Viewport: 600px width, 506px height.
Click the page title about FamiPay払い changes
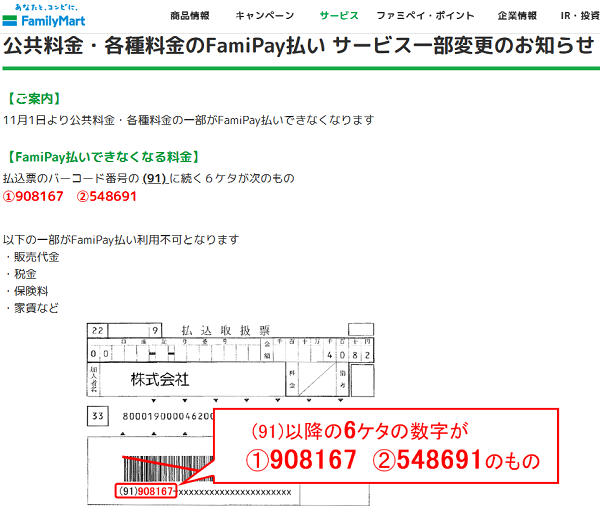tap(299, 46)
